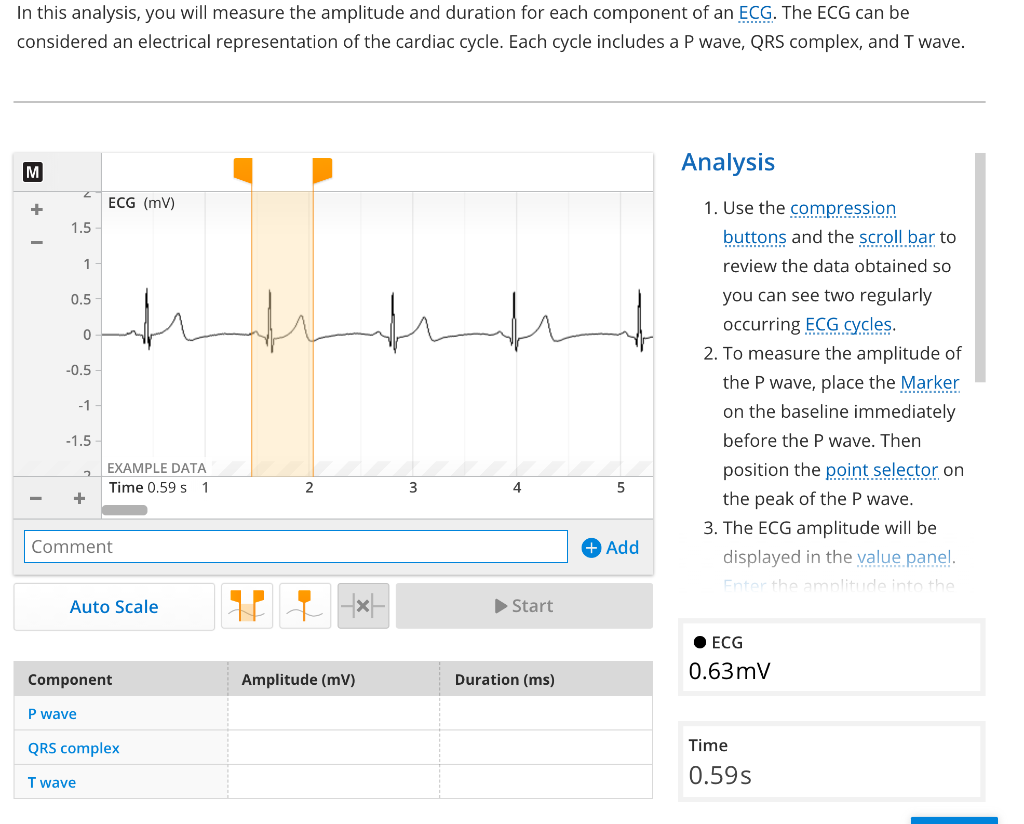
Task: Click the left orange region marker handle
Action: click(x=243, y=169)
